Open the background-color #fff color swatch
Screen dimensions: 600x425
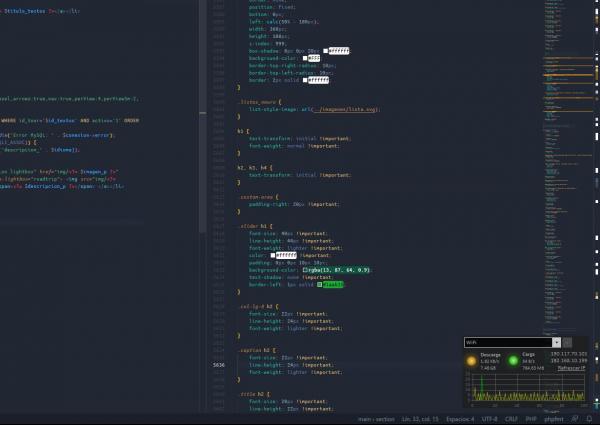coord(305,58)
